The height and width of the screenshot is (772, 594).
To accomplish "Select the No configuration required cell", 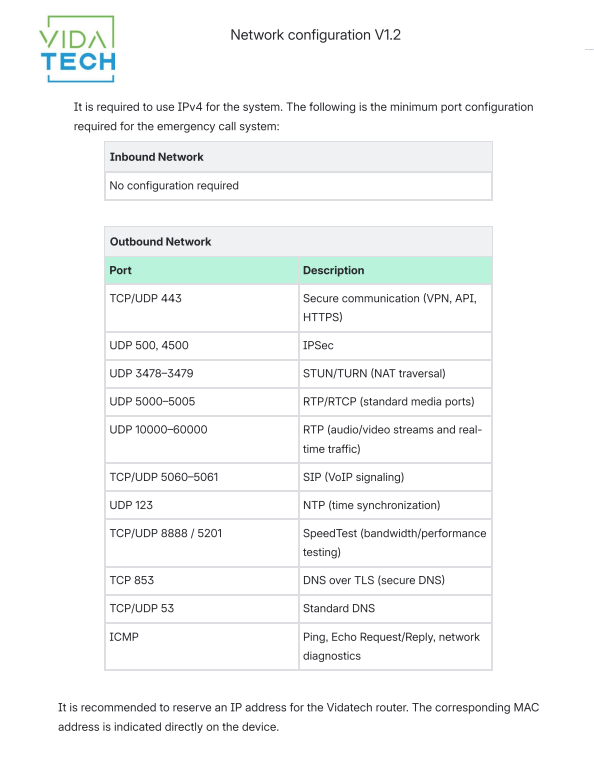I will pos(298,186).
